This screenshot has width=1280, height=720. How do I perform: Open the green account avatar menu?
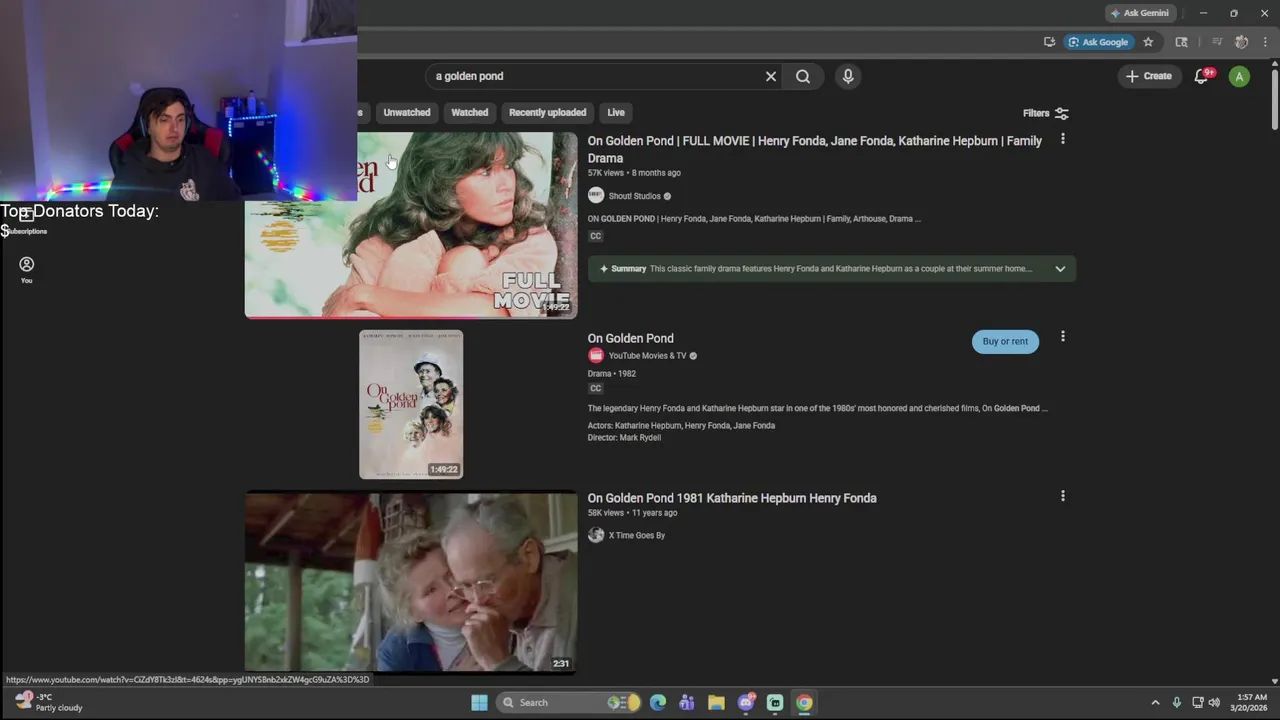1239,76
